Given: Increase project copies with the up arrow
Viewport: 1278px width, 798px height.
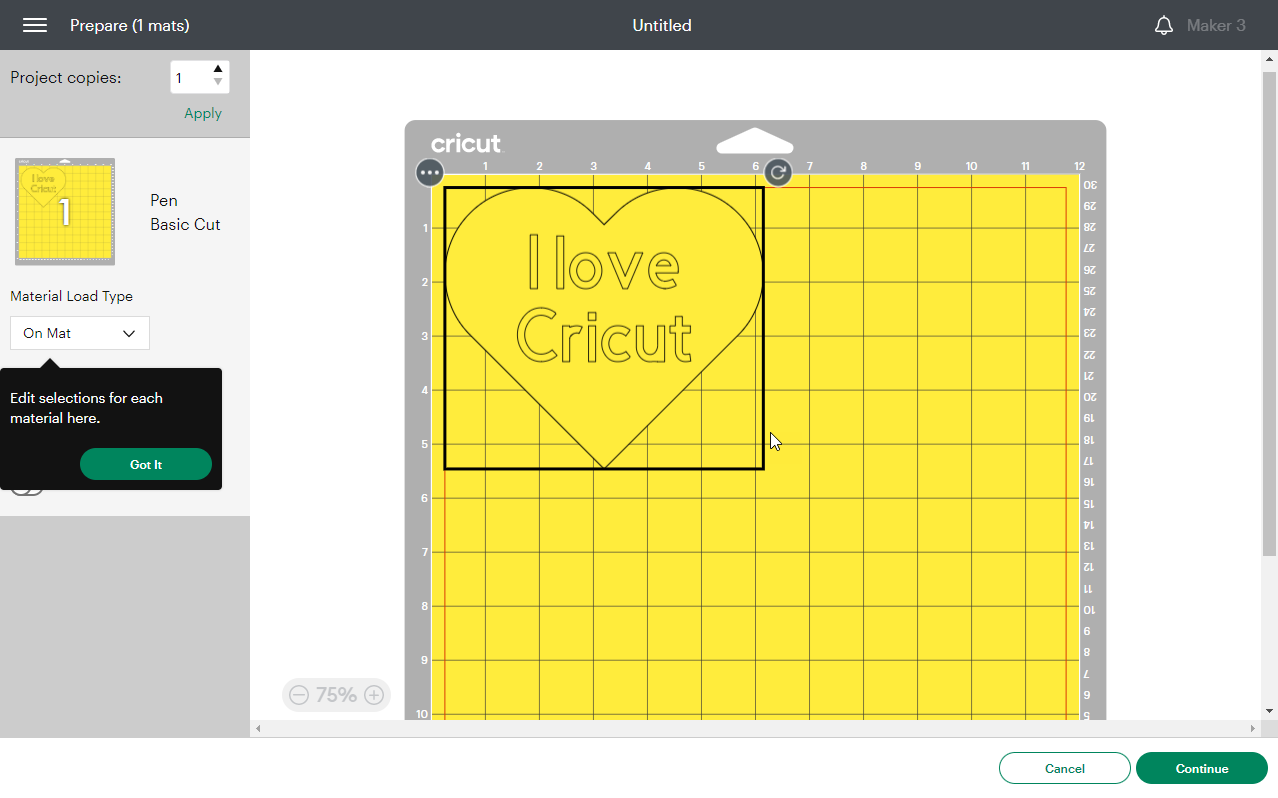Looking at the screenshot, I should click(218, 70).
